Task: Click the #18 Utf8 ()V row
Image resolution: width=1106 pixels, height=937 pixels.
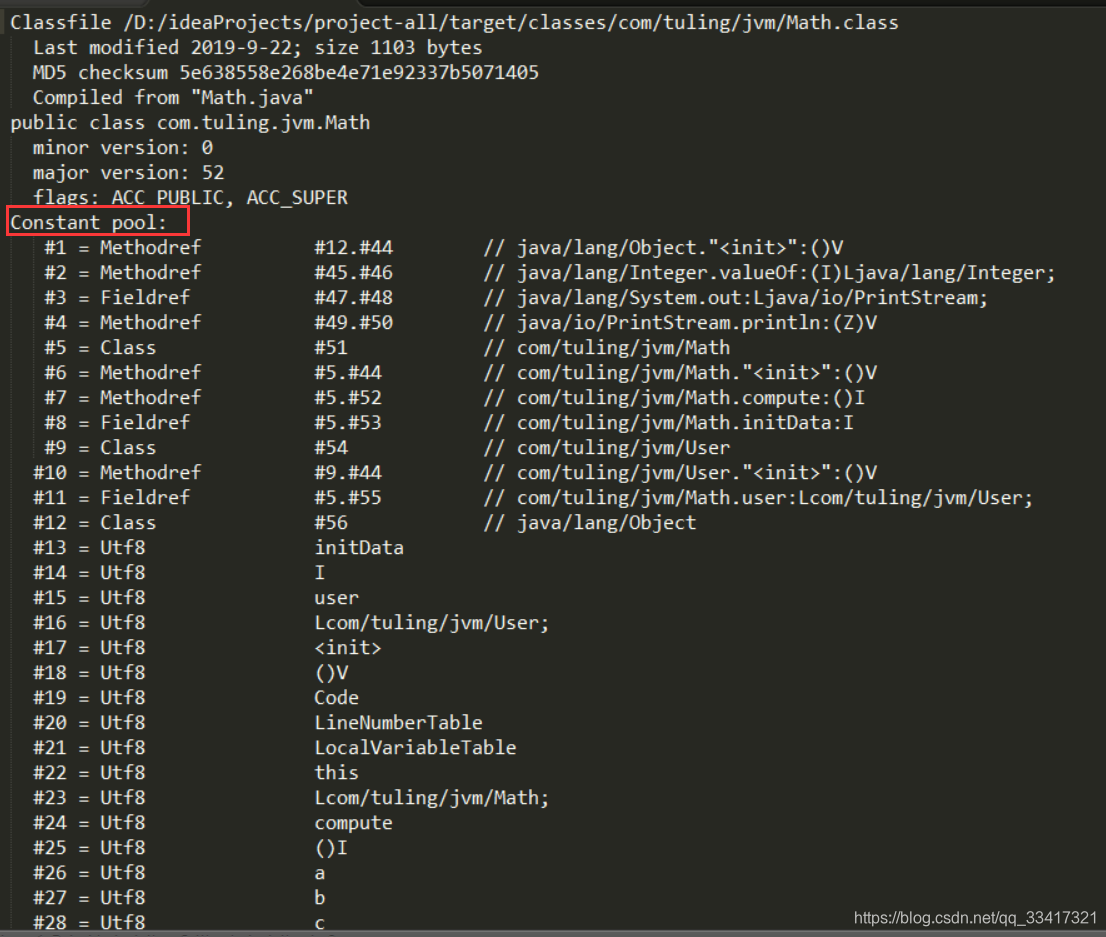Action: pos(190,673)
